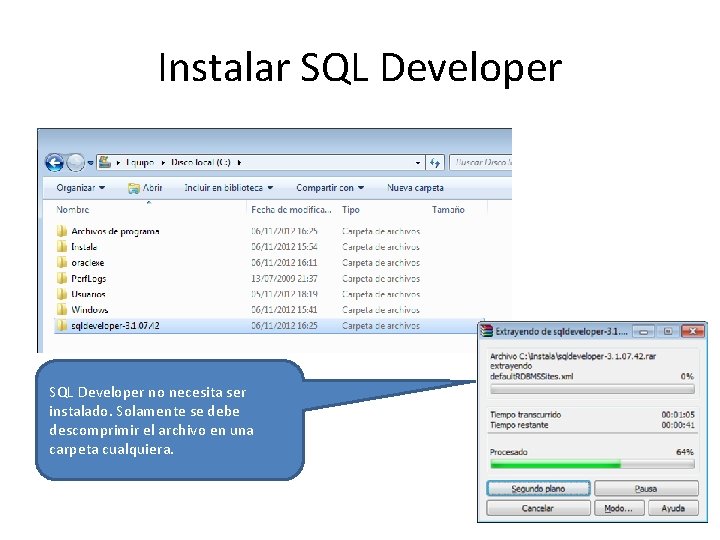Click the WinRAR icon in extraction dialog title
Viewport: 720px width, 540px height.
(x=486, y=331)
